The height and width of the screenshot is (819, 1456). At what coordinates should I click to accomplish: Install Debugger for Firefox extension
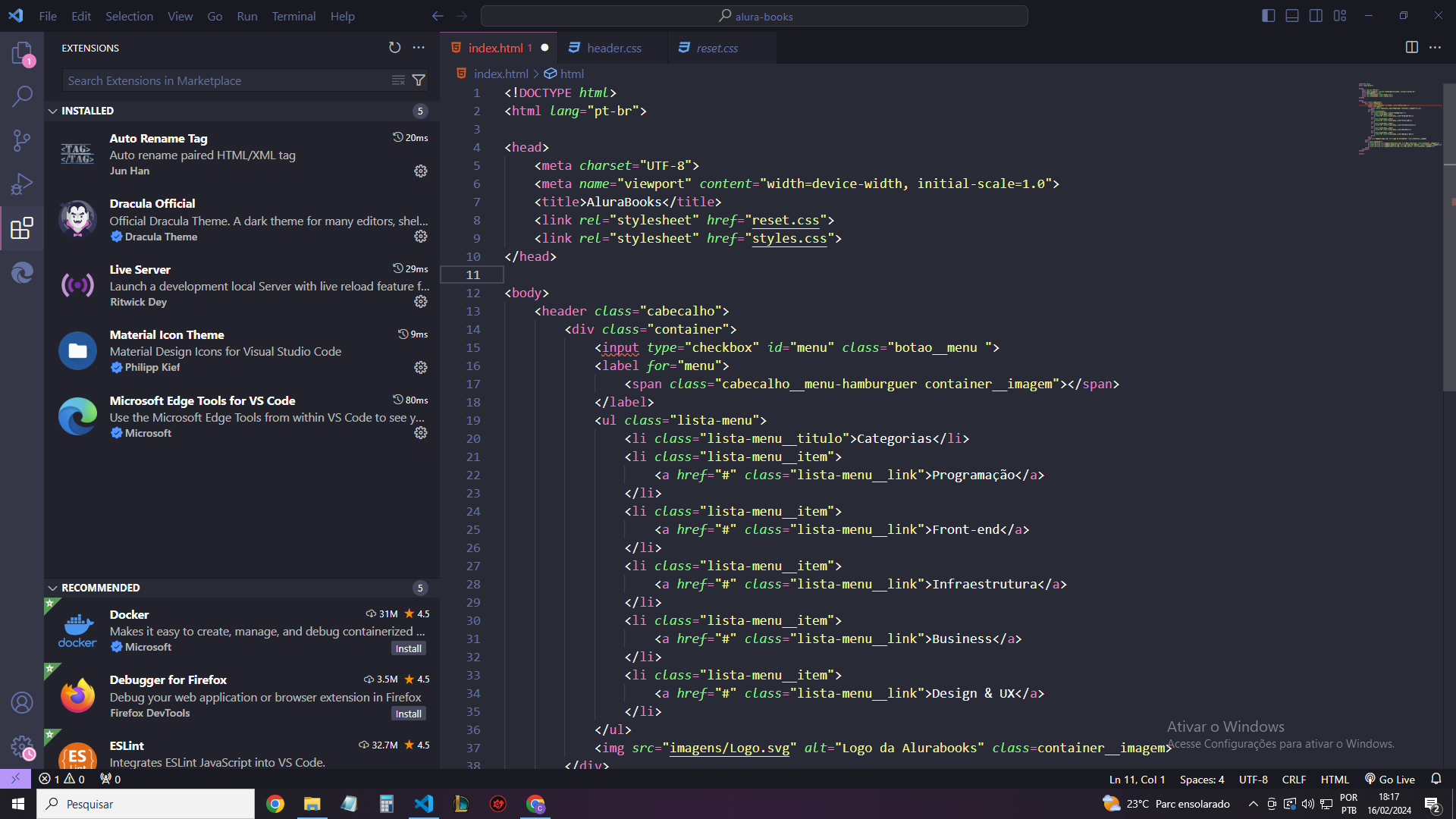click(x=409, y=714)
